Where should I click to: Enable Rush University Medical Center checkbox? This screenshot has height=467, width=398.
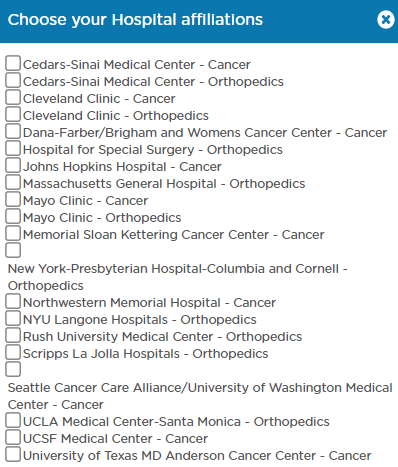13,335
